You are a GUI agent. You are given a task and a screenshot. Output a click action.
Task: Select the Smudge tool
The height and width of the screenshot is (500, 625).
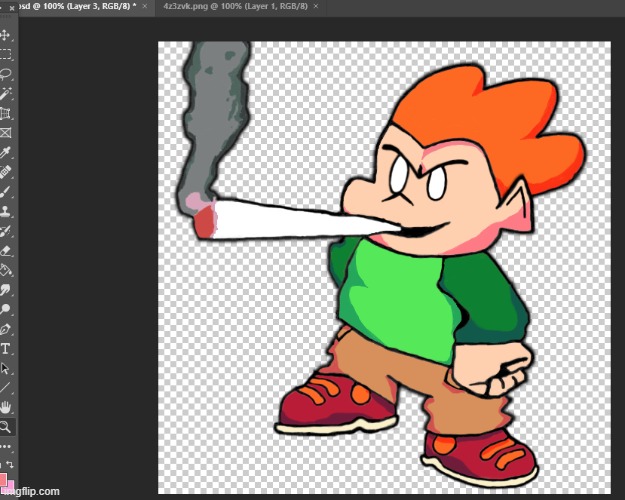coord(5,289)
